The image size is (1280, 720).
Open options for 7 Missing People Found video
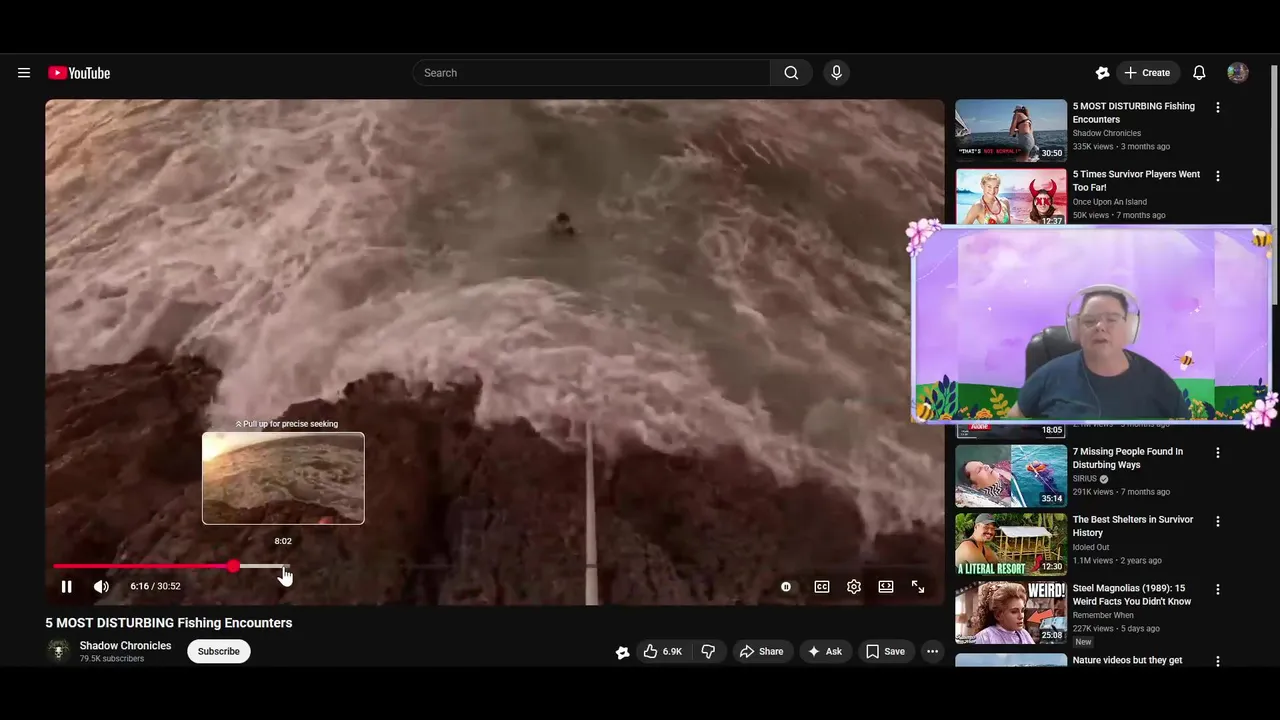[1217, 452]
